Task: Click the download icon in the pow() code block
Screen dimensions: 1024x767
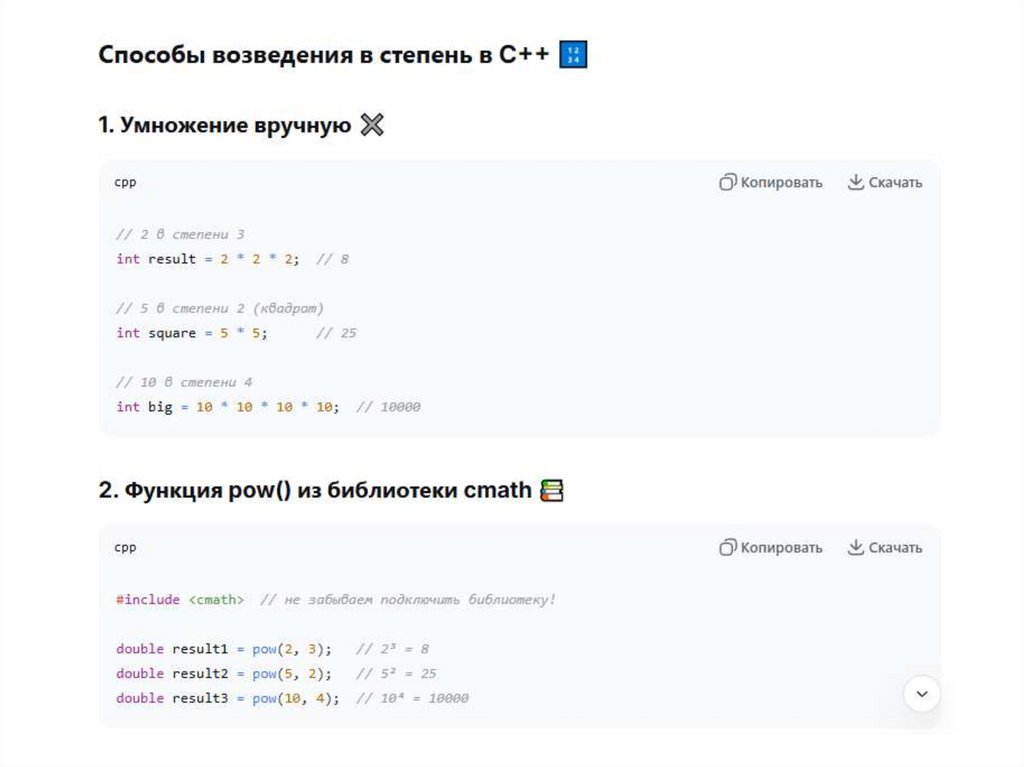Action: 855,547
